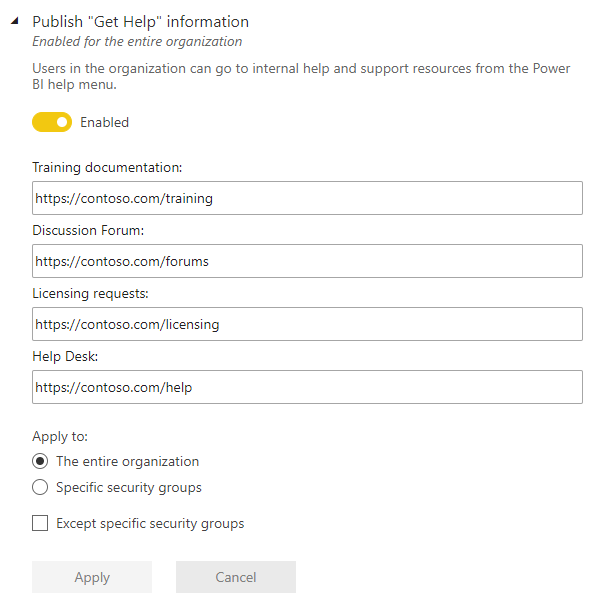Collapse the Publish "Get Help" information section
This screenshot has height=608, width=611.
(15, 21)
